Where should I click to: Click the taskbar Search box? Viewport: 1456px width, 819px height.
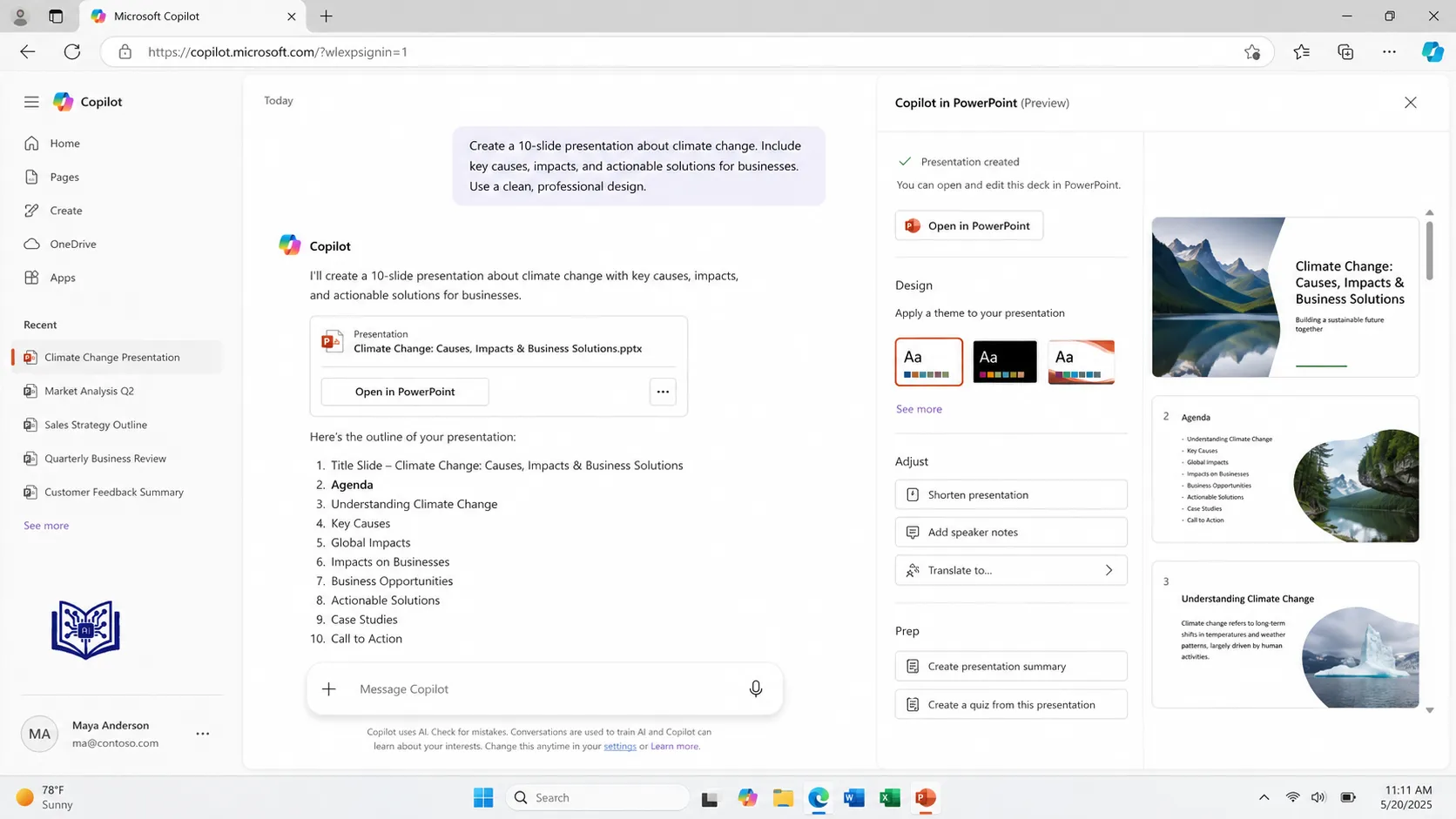597,797
